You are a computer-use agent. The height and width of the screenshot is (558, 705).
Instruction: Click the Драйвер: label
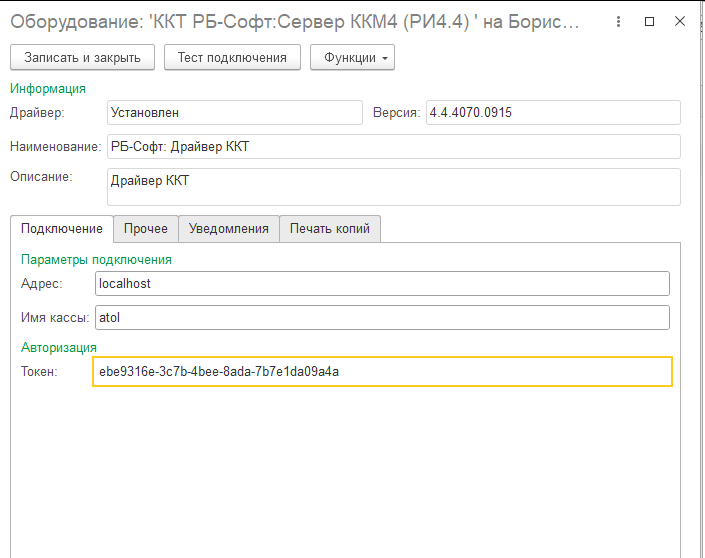[37, 112]
